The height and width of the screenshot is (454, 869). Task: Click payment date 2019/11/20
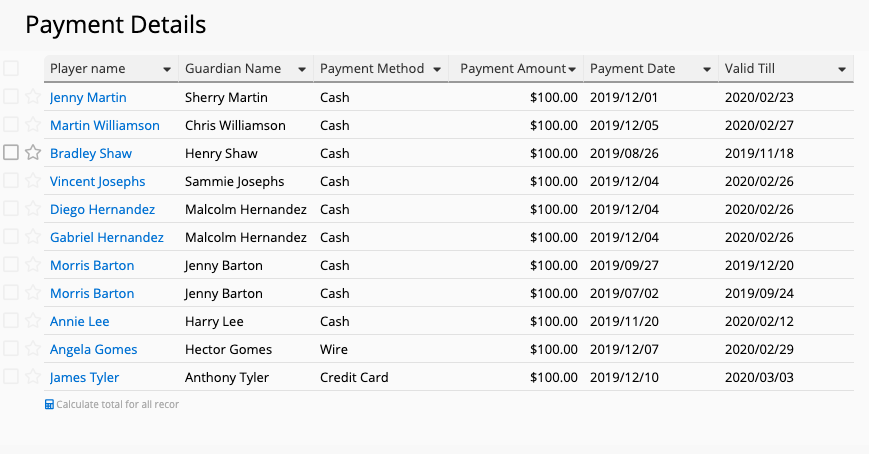point(624,322)
